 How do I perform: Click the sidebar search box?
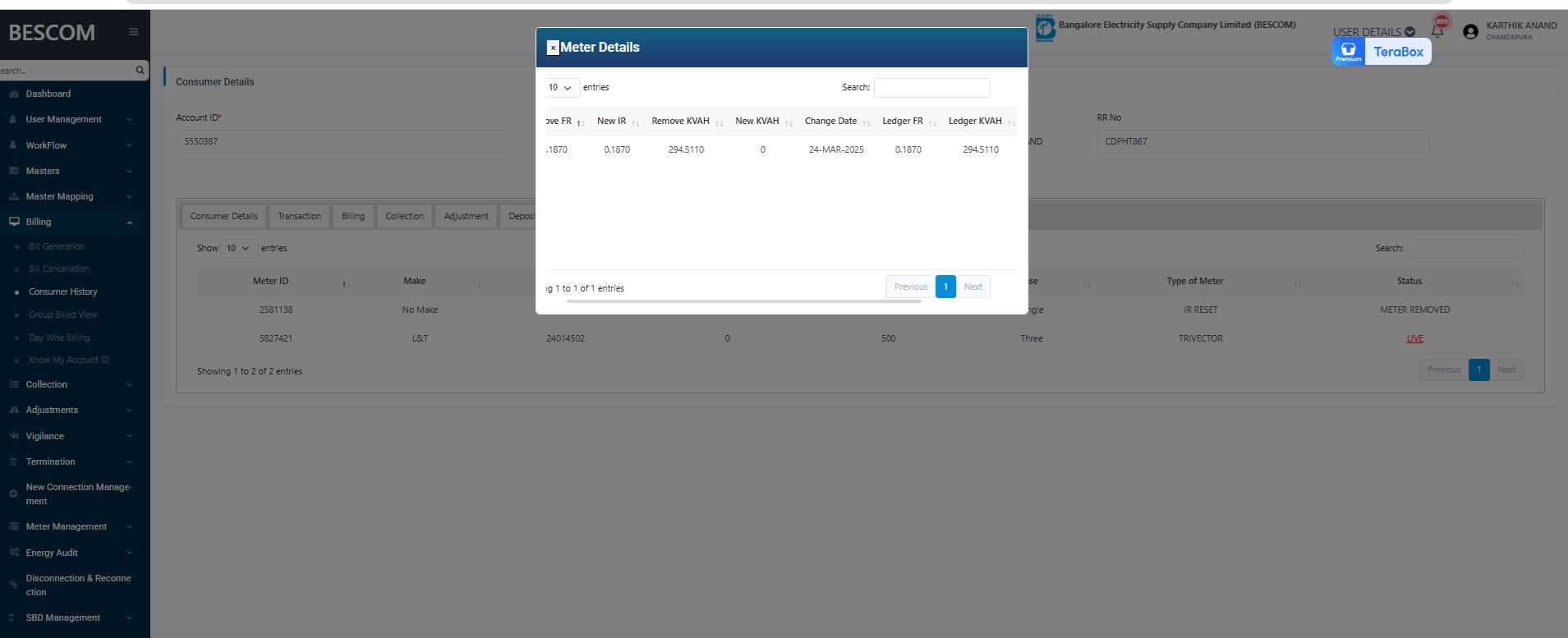(x=66, y=71)
